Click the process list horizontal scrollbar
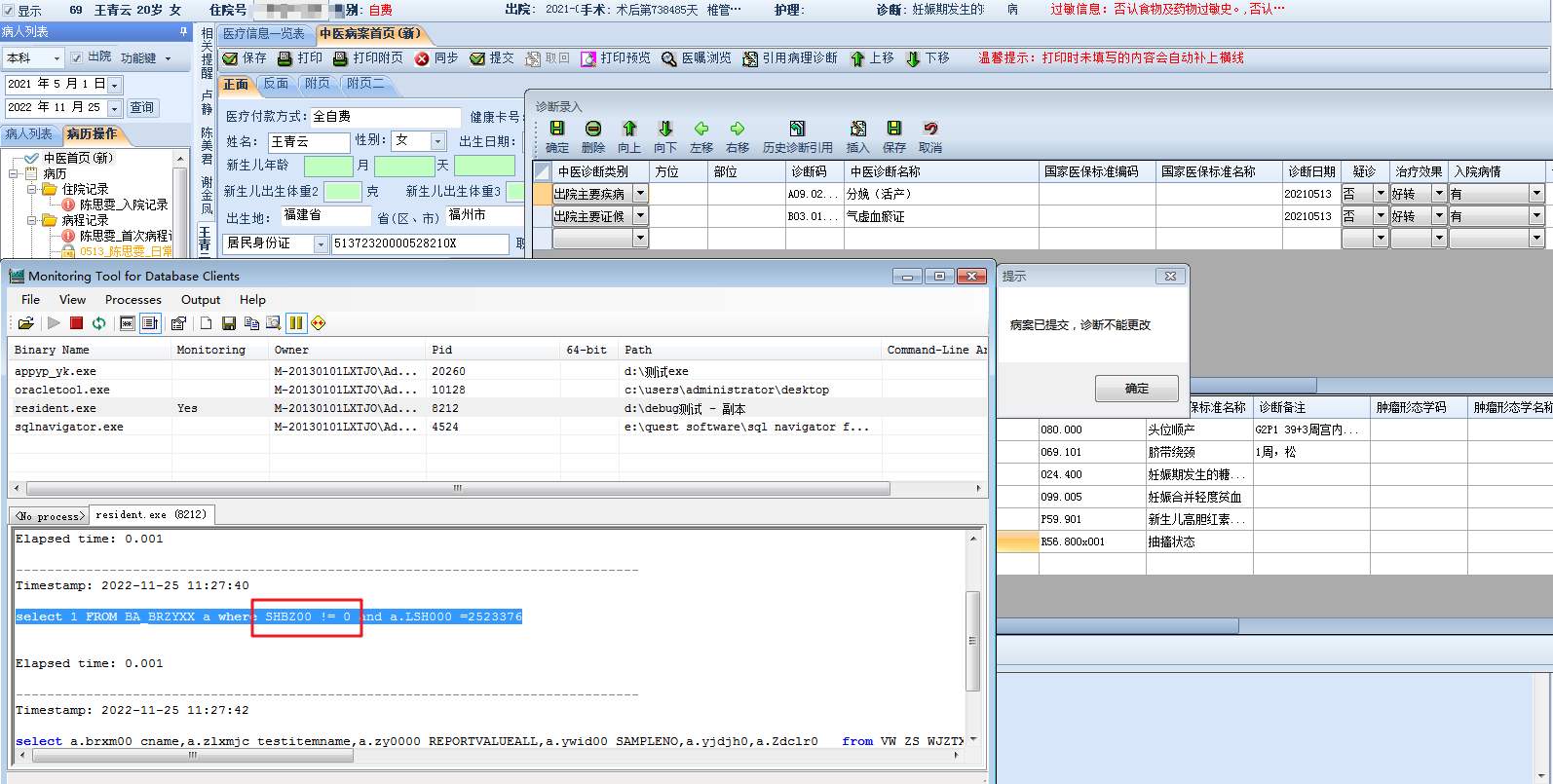 (458, 488)
